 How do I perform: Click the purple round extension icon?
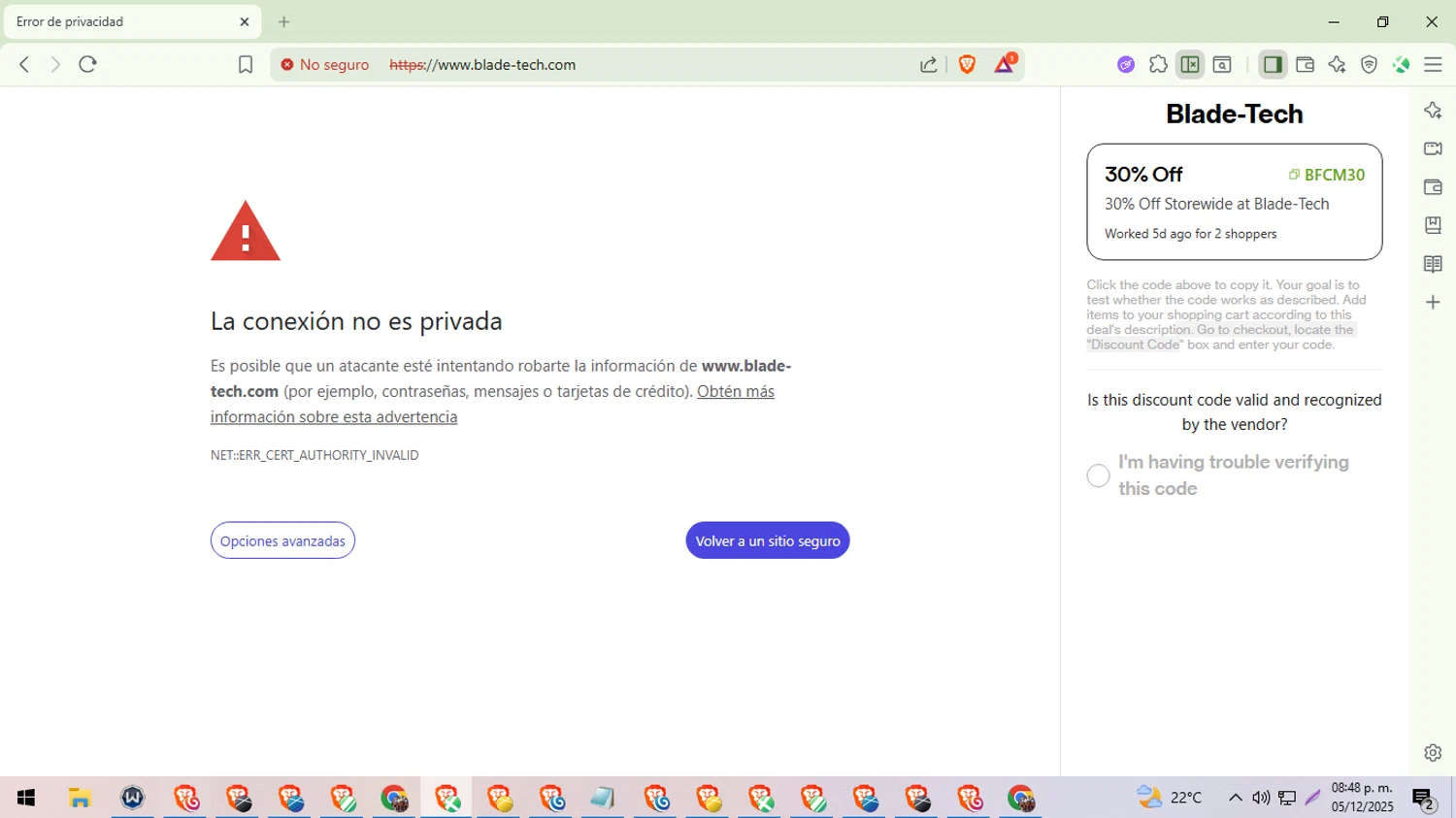click(x=1126, y=65)
